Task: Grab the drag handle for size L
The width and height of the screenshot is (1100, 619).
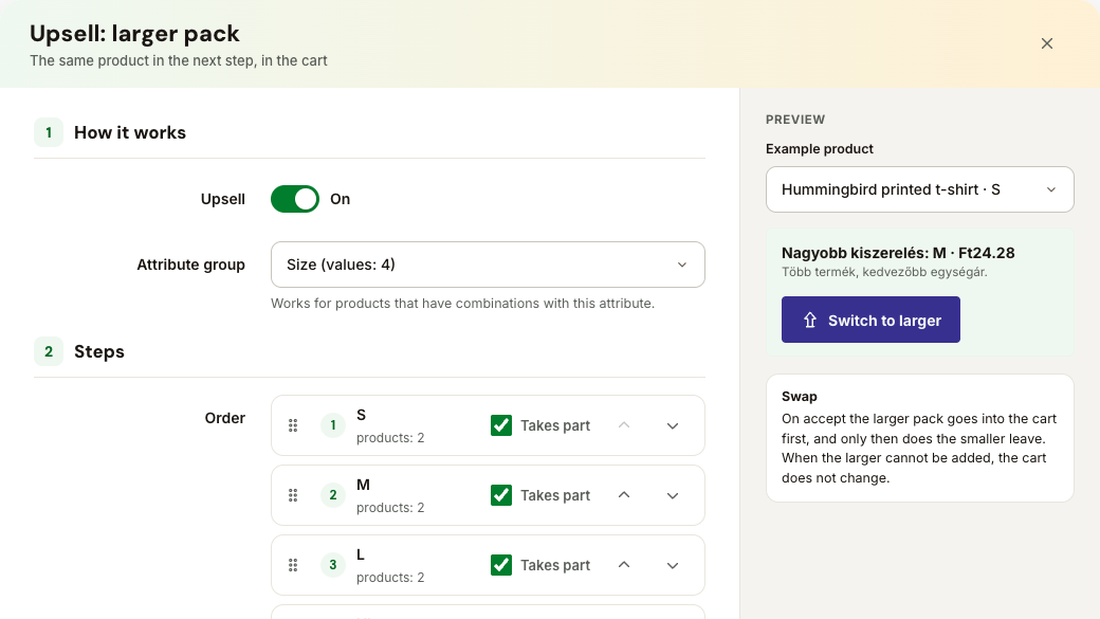Action: pos(293,565)
